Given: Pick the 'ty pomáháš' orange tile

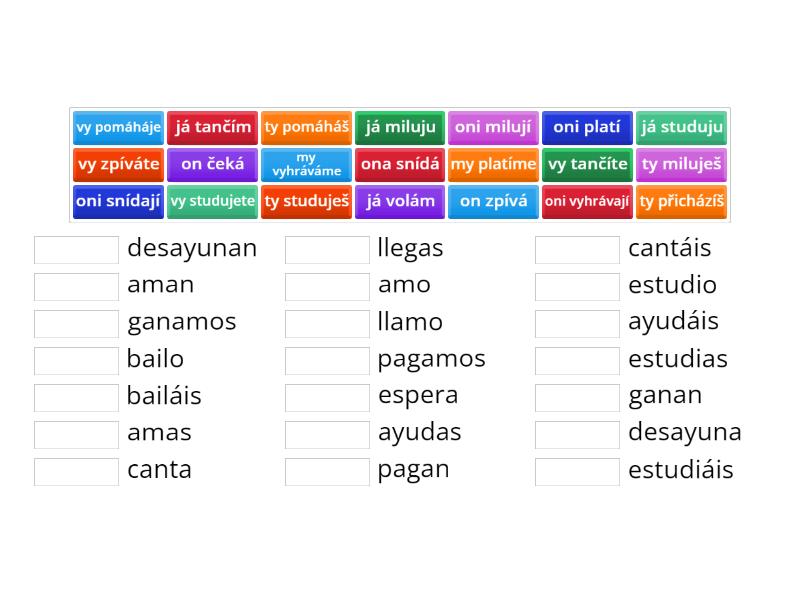Looking at the screenshot, I should tap(306, 128).
